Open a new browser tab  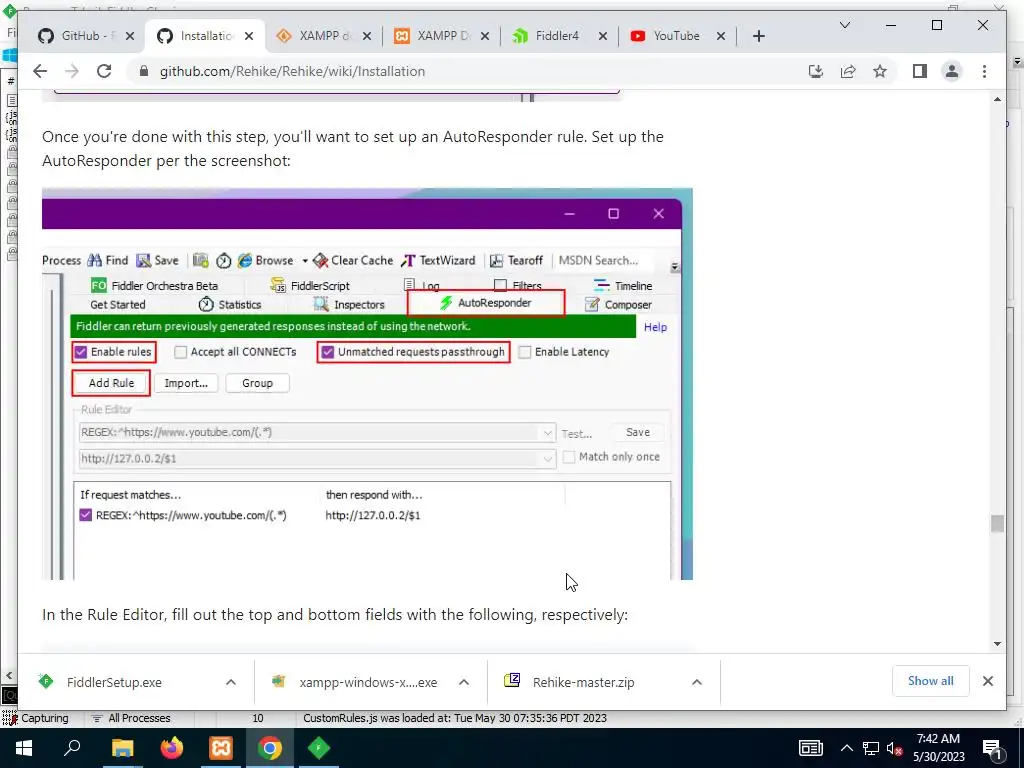(x=758, y=36)
